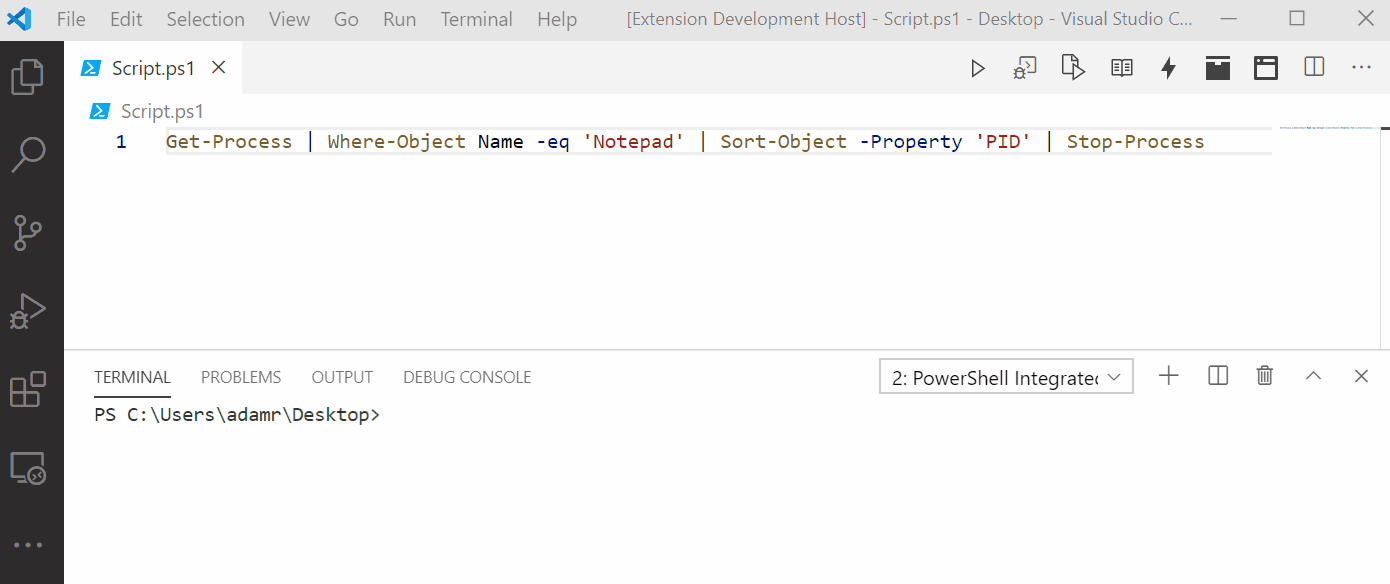Click the terminal debug bug icon
Viewport: 1390px width, 584px height.
(1025, 68)
